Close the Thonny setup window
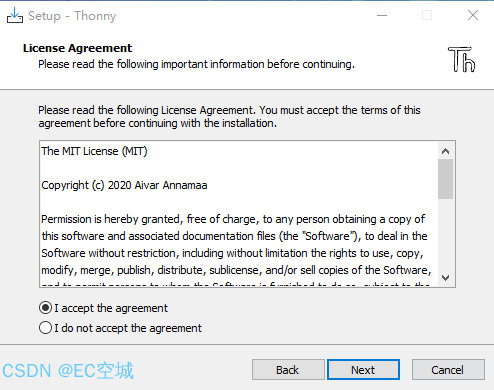 (473, 15)
